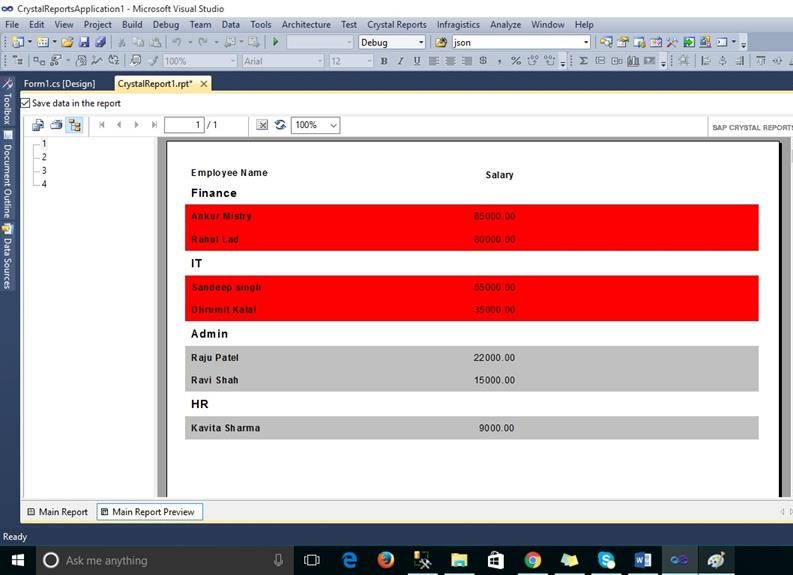Switch to the Form1.cs [Design] tab
Image resolution: width=793 pixels, height=575 pixels.
pyautogui.click(x=59, y=84)
